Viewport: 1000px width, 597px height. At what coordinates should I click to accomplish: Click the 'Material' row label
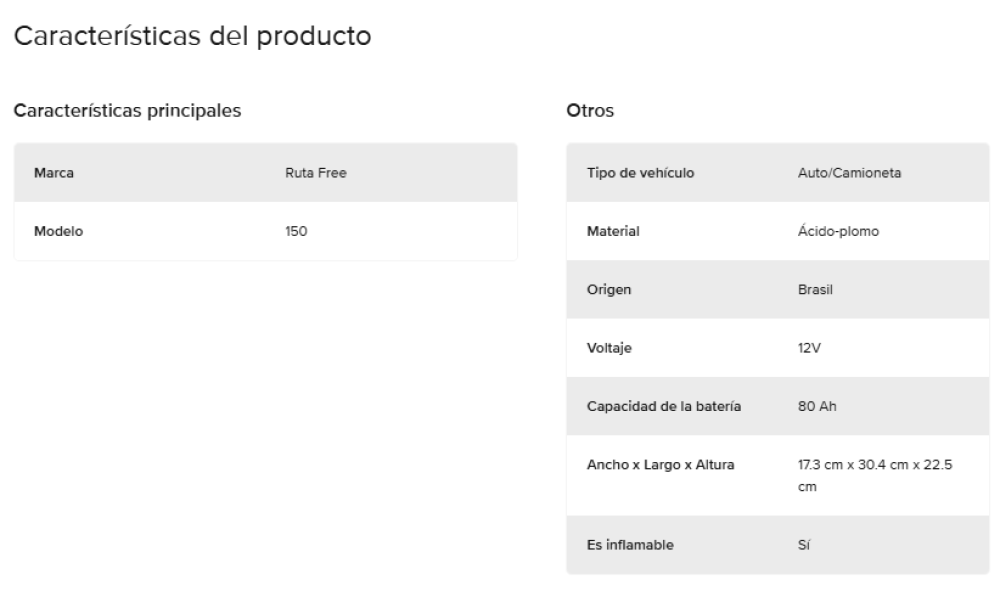click(612, 232)
